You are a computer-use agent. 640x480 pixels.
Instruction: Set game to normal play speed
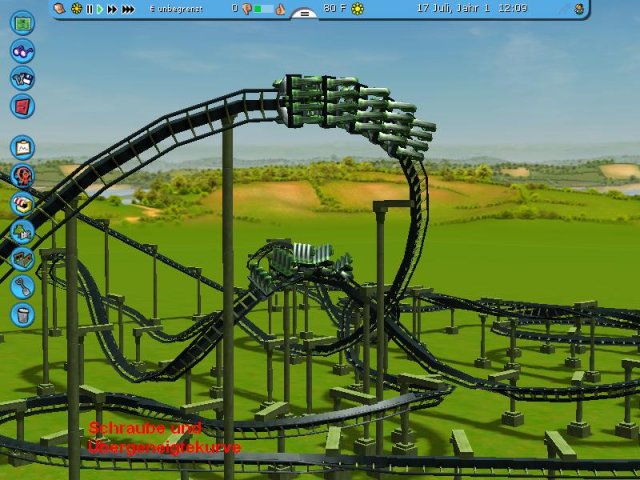click(x=100, y=9)
